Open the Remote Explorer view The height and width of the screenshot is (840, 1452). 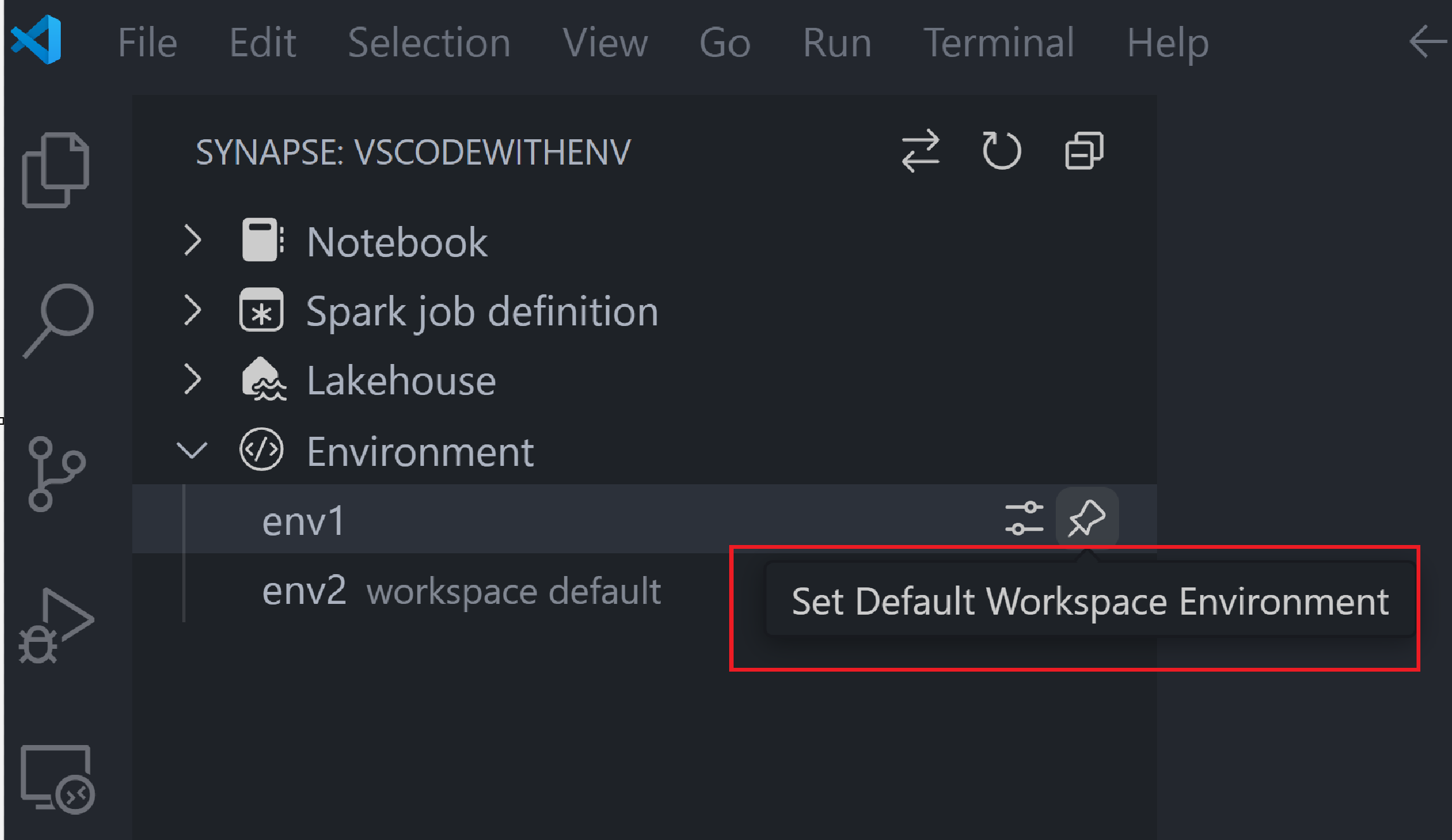click(x=58, y=779)
